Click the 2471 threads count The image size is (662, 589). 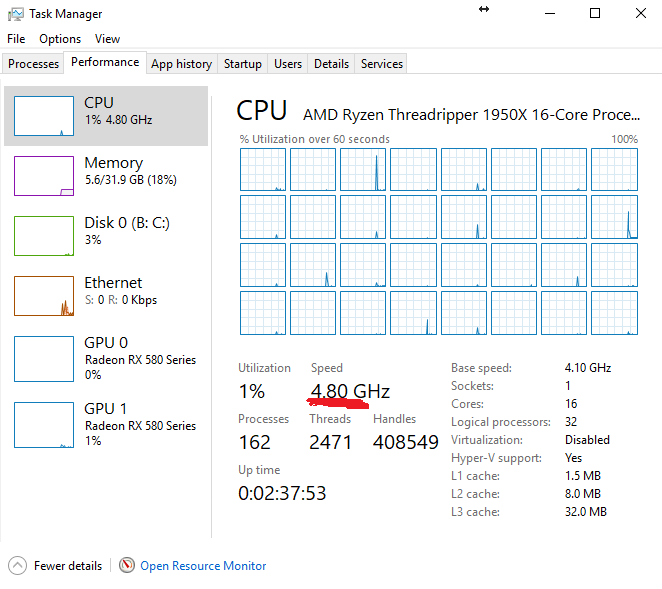[331, 442]
